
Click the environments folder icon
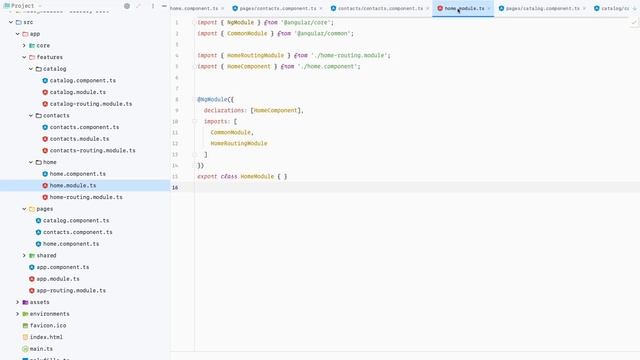pos(25,314)
